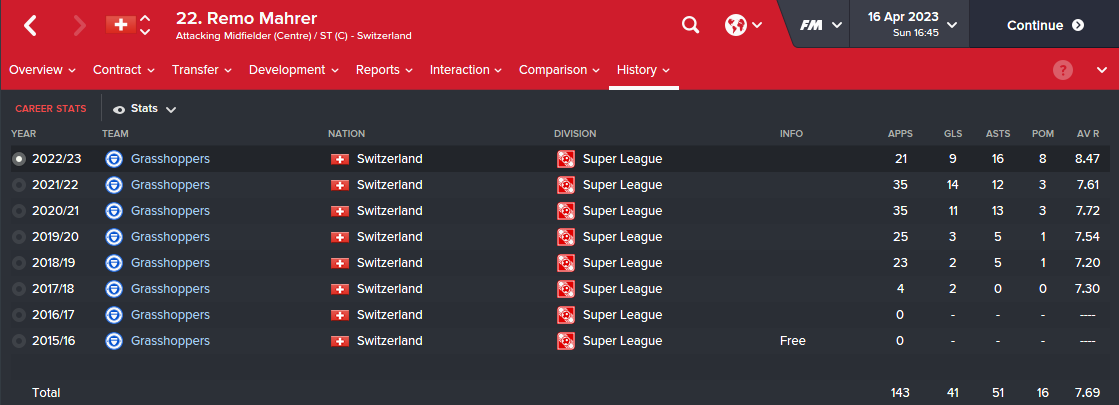Click Super League logo in 2021/22 row
The height and width of the screenshot is (405, 1119).
[x=565, y=185]
